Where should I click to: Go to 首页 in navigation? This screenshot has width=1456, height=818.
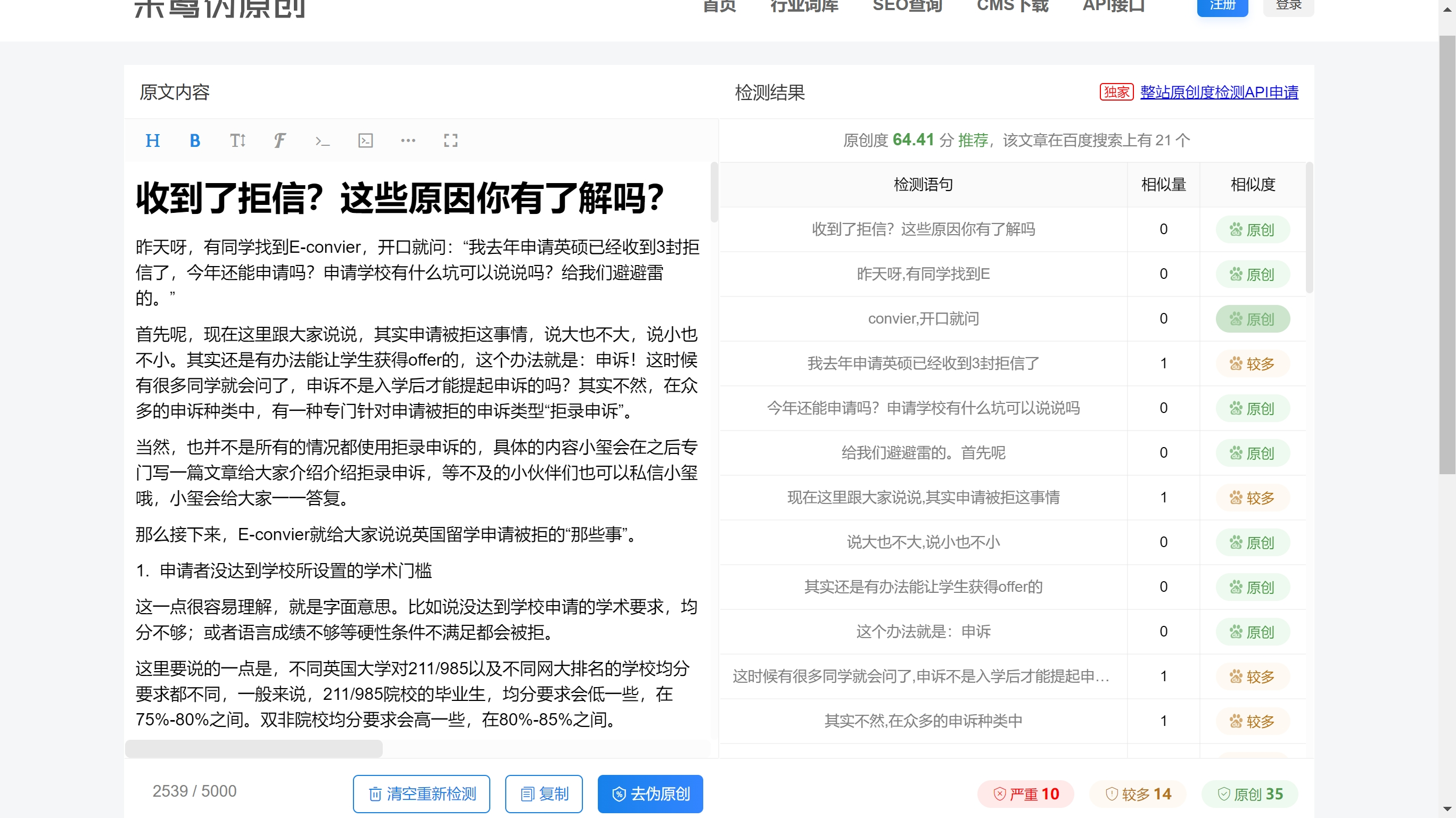[x=719, y=6]
